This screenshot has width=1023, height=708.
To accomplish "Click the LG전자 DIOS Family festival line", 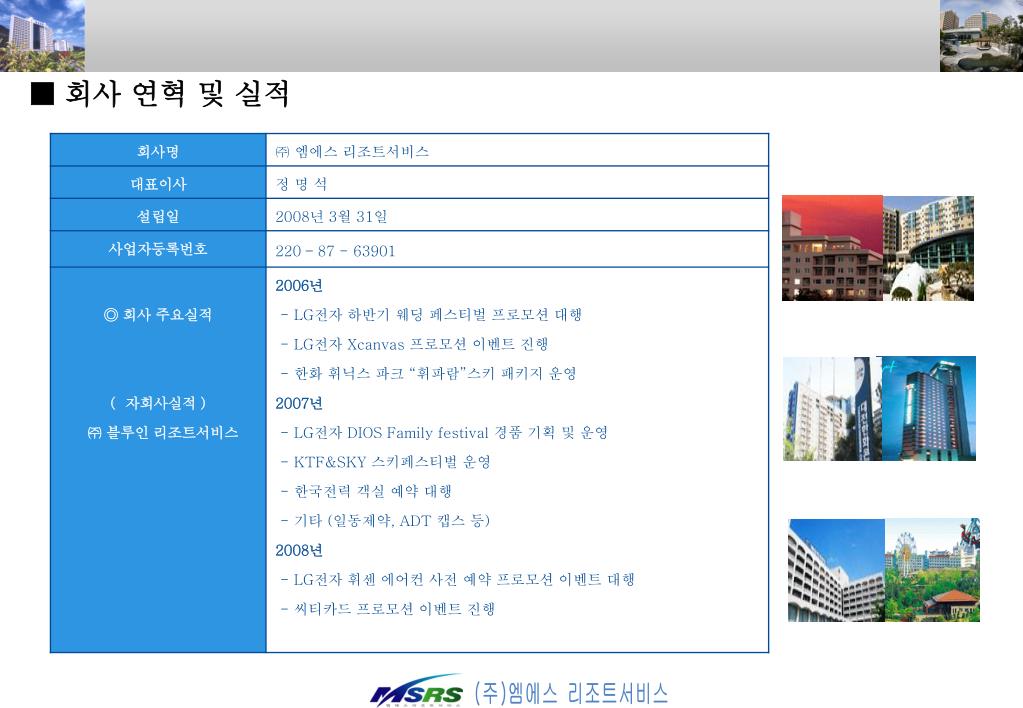I will click(x=444, y=433).
